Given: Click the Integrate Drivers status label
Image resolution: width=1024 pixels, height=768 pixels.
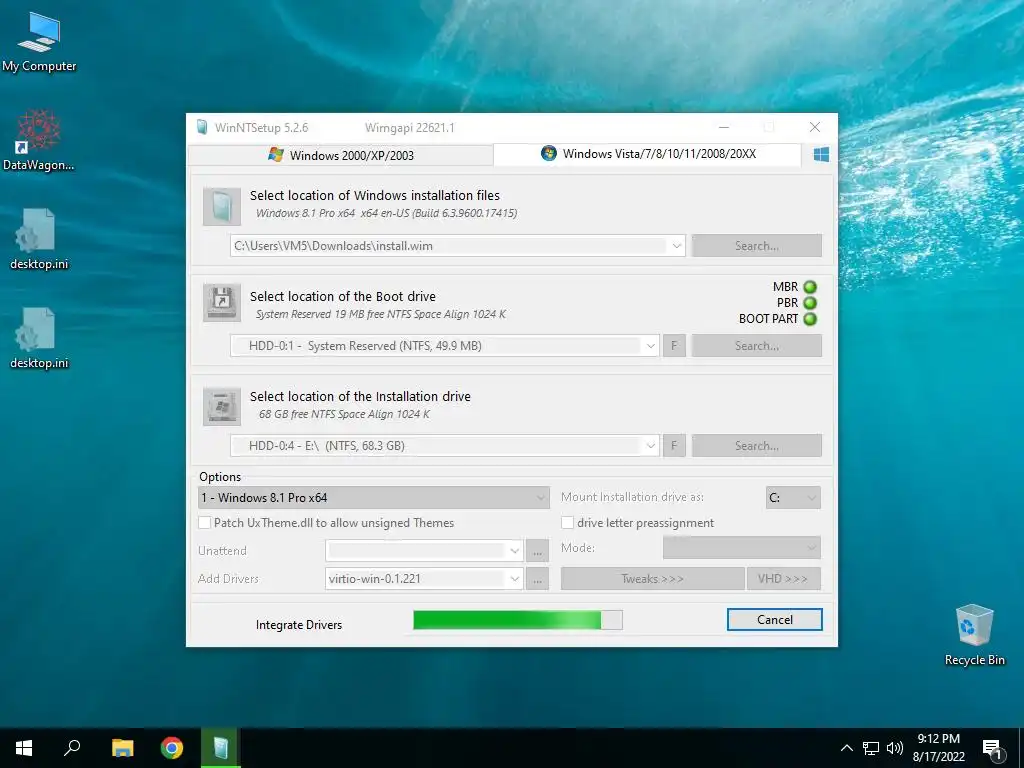Looking at the screenshot, I should pyautogui.click(x=298, y=625).
